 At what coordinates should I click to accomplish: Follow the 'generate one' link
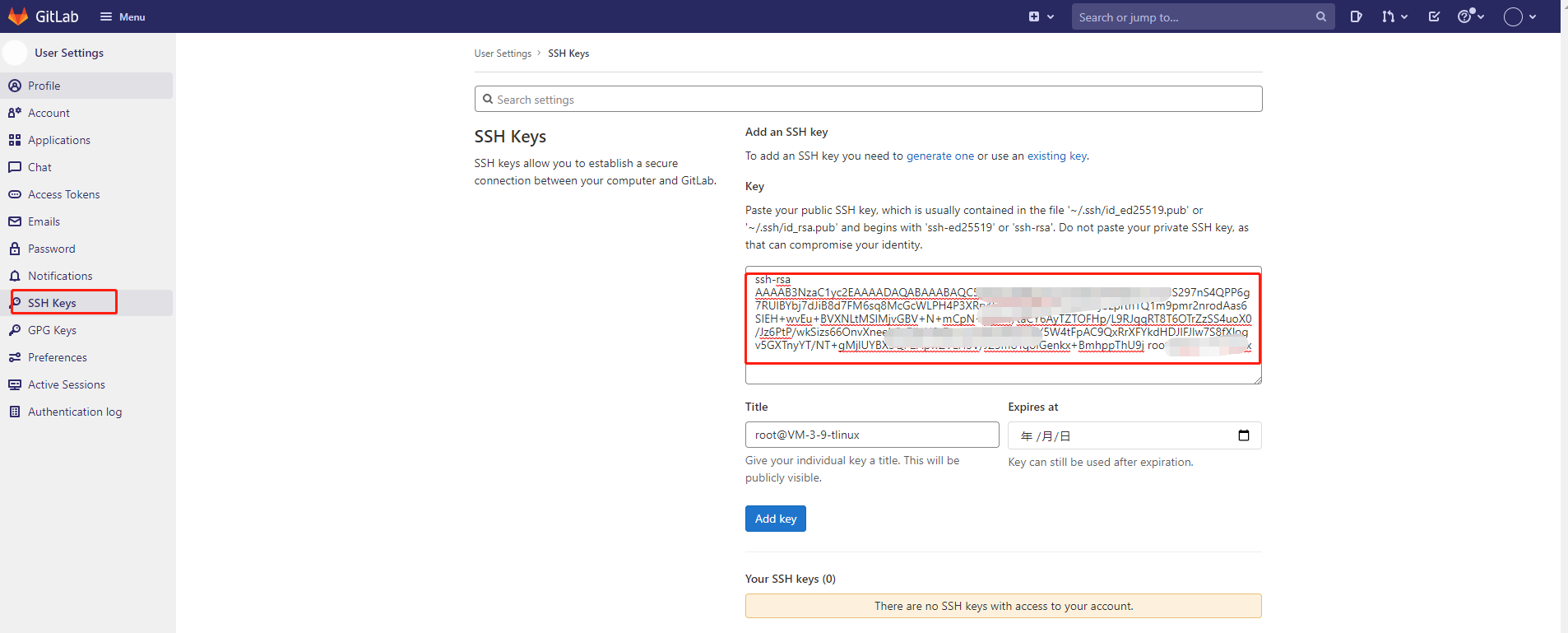point(939,156)
